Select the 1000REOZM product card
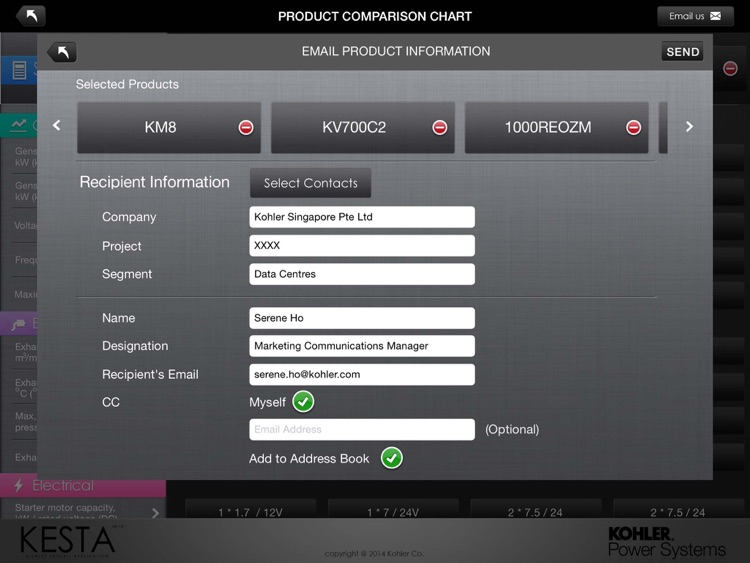This screenshot has height=563, width=750. pos(556,128)
